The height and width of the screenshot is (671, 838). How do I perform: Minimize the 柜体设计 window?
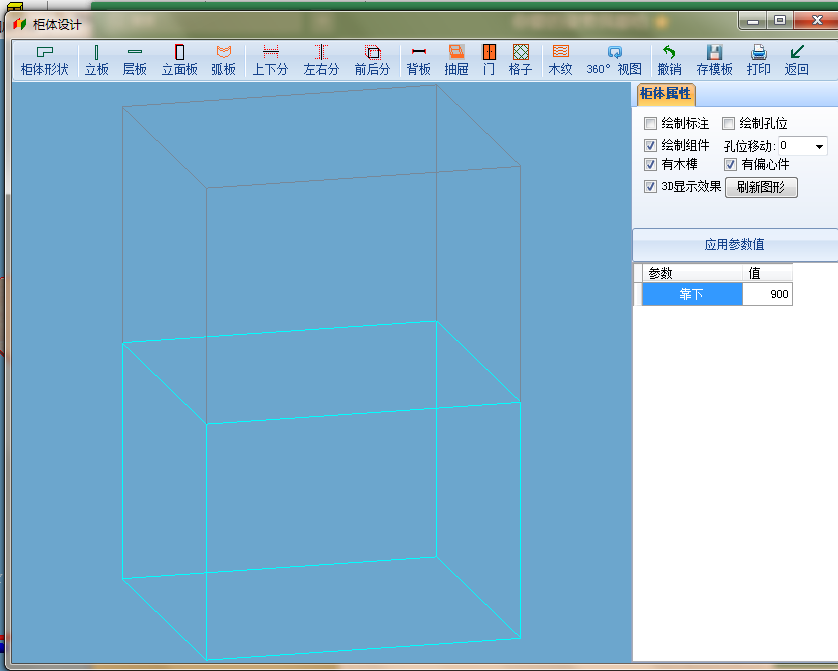(754, 20)
